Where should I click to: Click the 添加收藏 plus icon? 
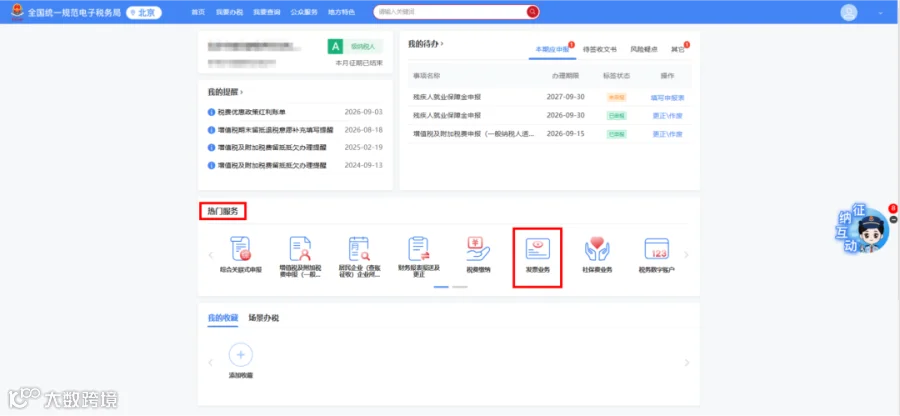pos(240,355)
